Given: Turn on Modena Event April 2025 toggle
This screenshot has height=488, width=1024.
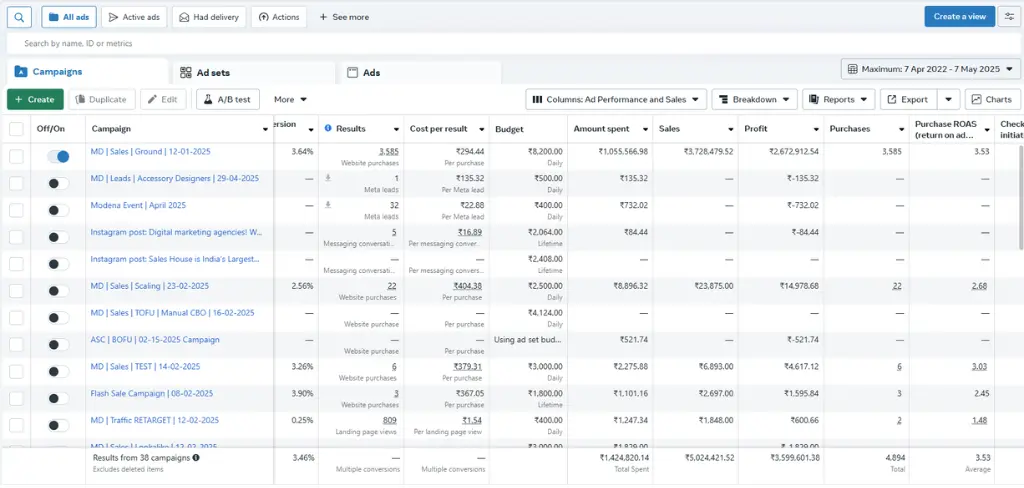Looking at the screenshot, I should [x=58, y=210].
